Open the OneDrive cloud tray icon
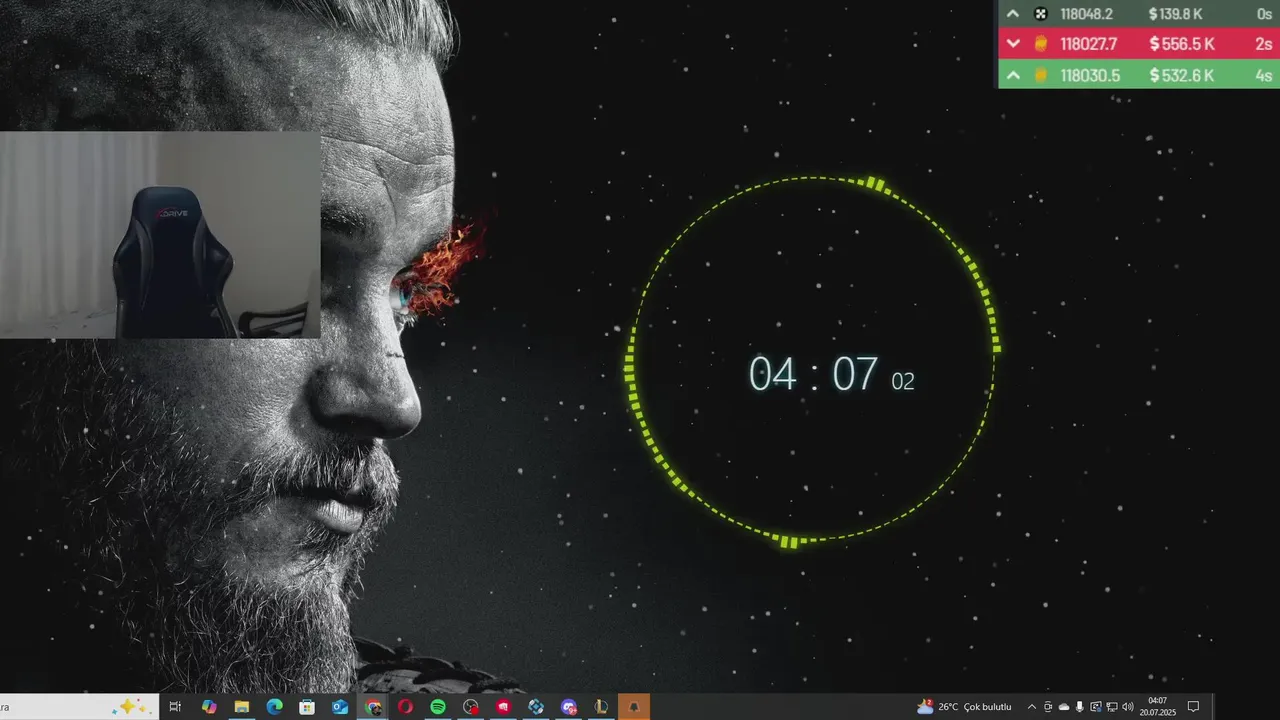This screenshot has height=720, width=1280. coord(1064,707)
